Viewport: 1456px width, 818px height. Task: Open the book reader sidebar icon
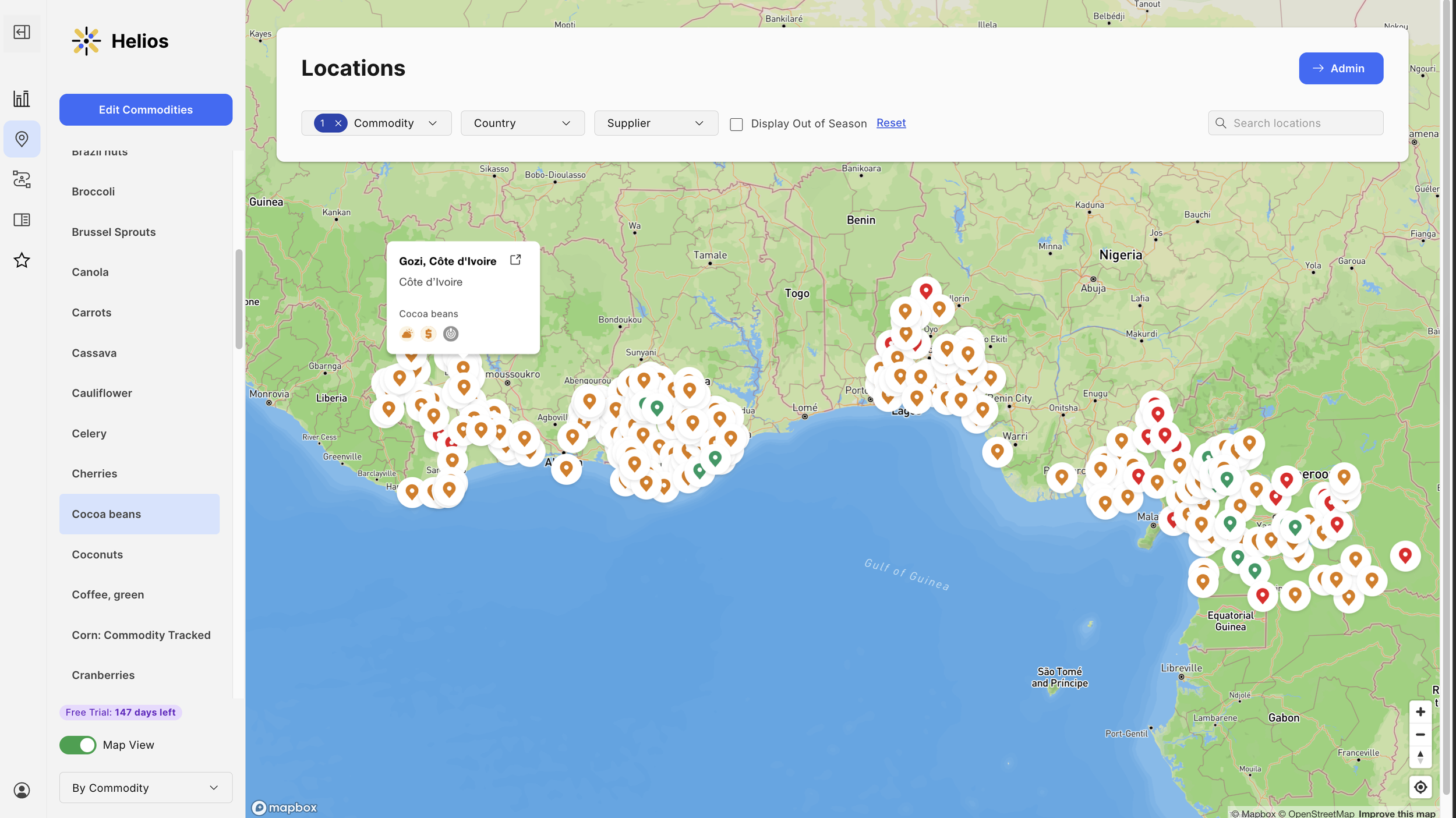point(22,219)
